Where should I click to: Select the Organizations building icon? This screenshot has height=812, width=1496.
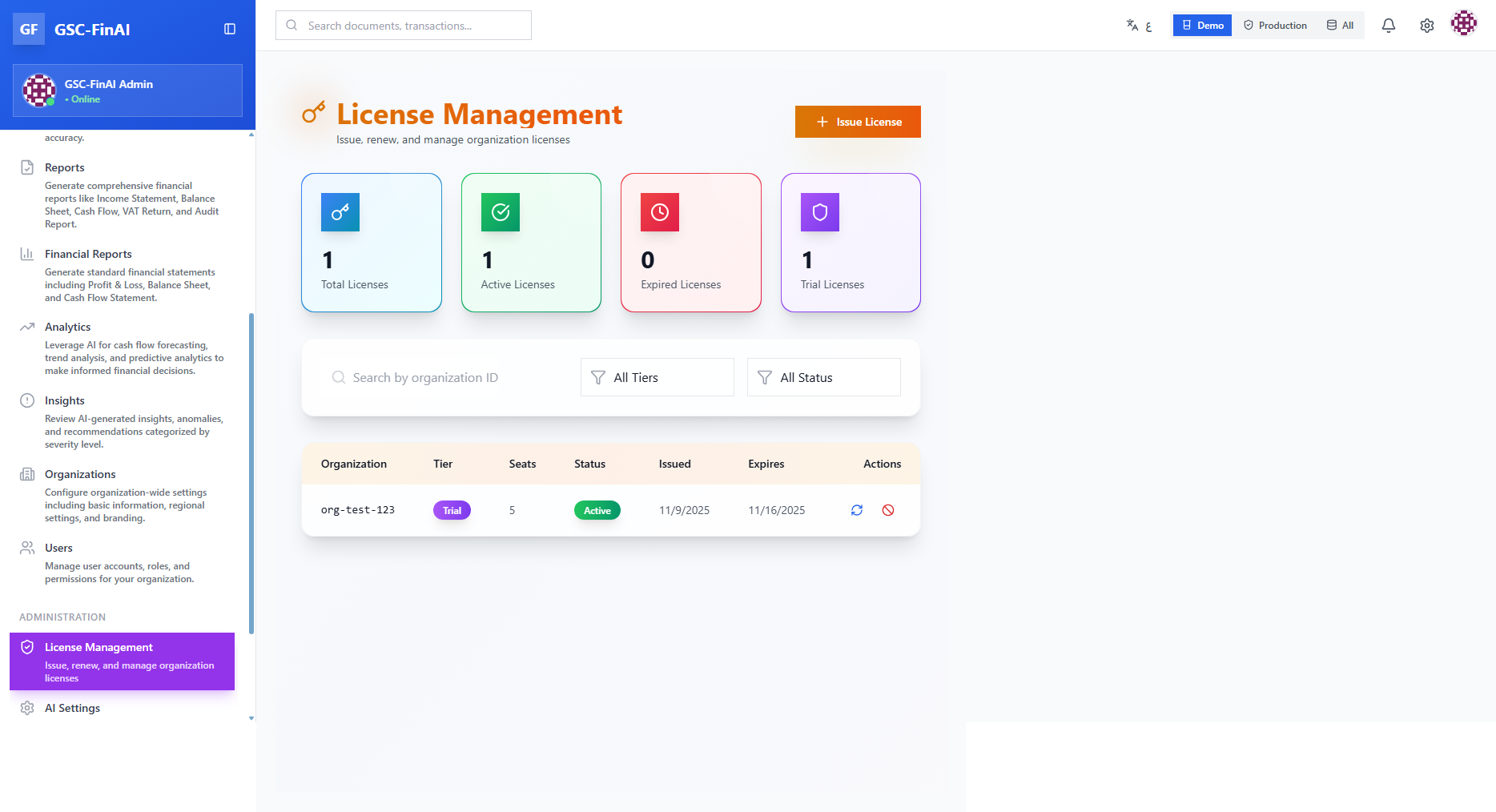27,473
